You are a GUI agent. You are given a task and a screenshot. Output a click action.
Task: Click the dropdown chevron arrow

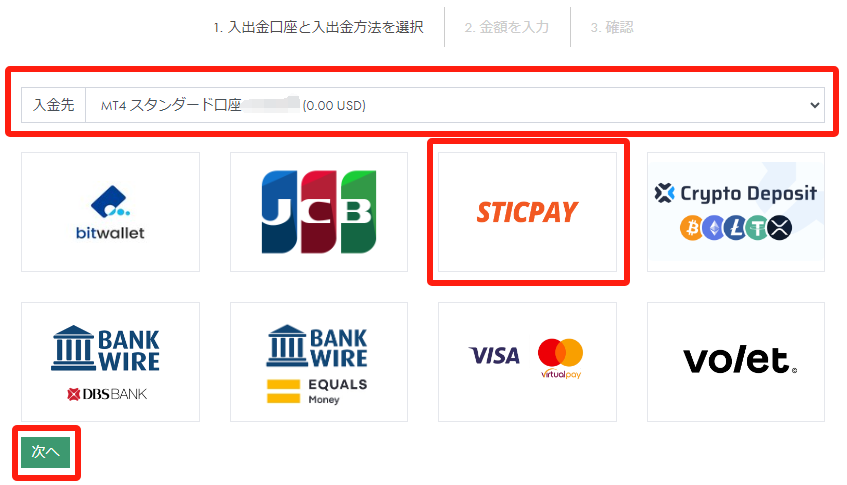pos(815,105)
